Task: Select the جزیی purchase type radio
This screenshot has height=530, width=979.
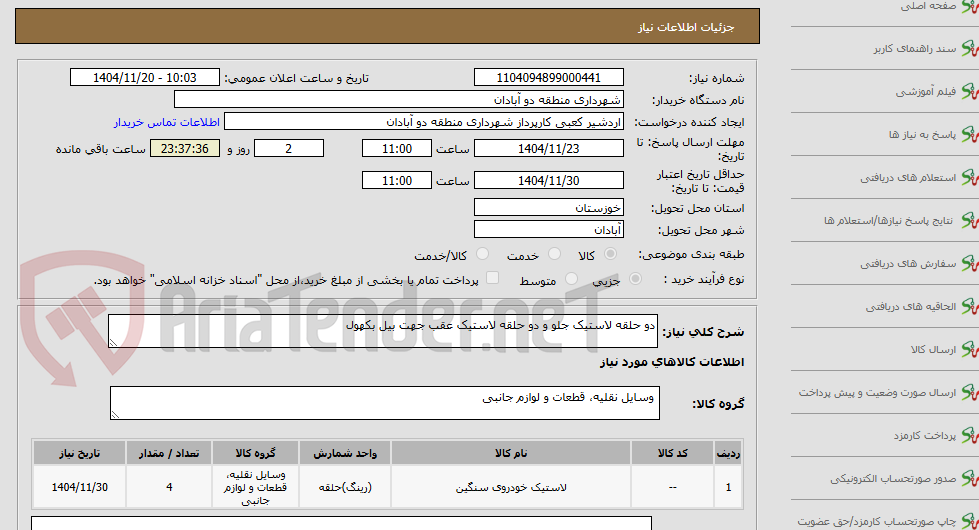Action: [x=636, y=279]
